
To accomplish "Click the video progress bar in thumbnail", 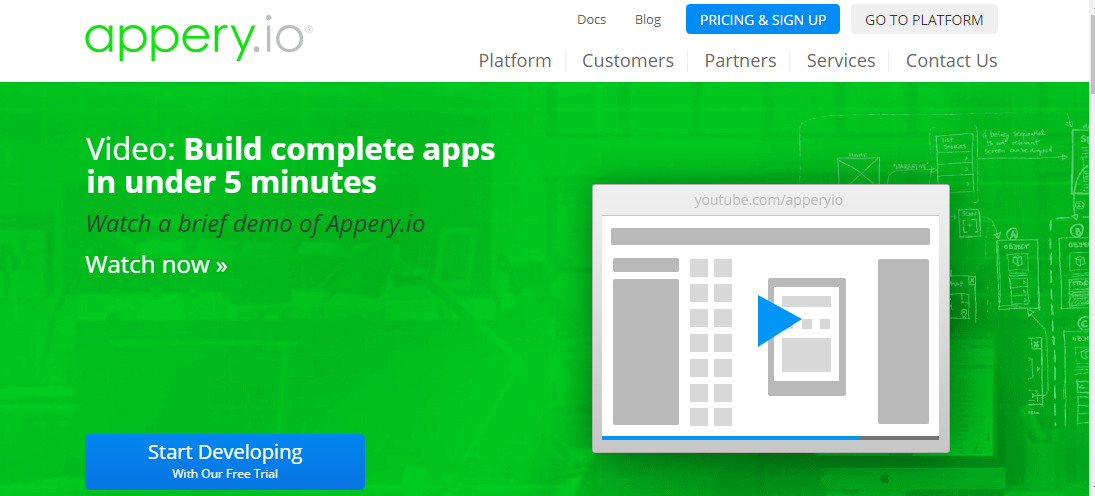I will [770, 438].
